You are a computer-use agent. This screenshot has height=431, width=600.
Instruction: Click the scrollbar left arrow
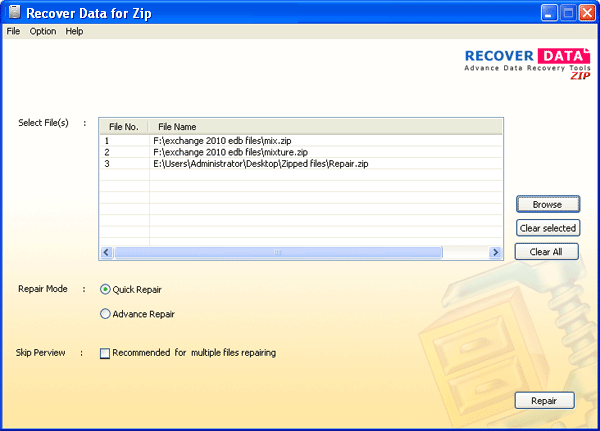106,253
